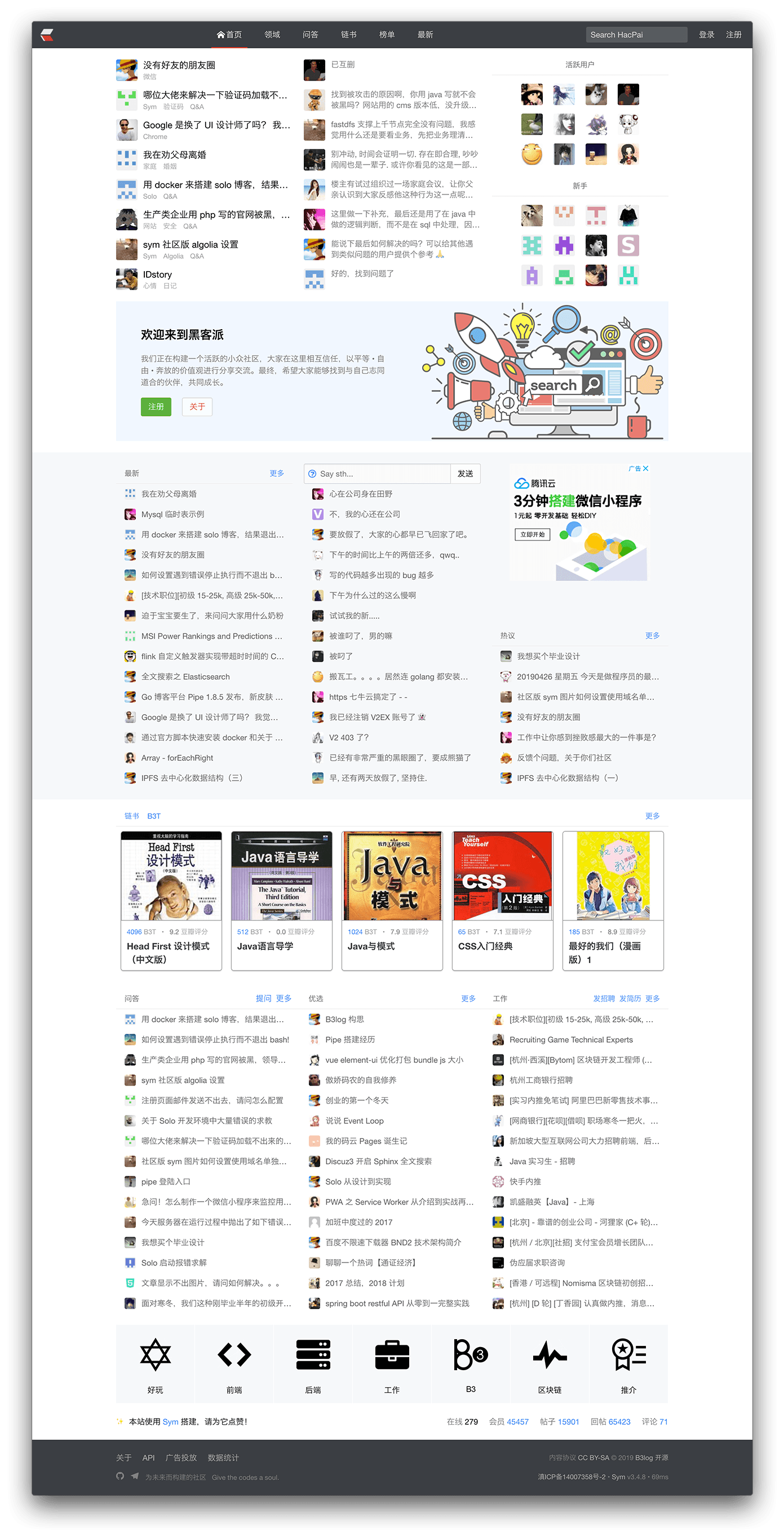
Task: Open the 首页 home tab
Action: (229, 34)
